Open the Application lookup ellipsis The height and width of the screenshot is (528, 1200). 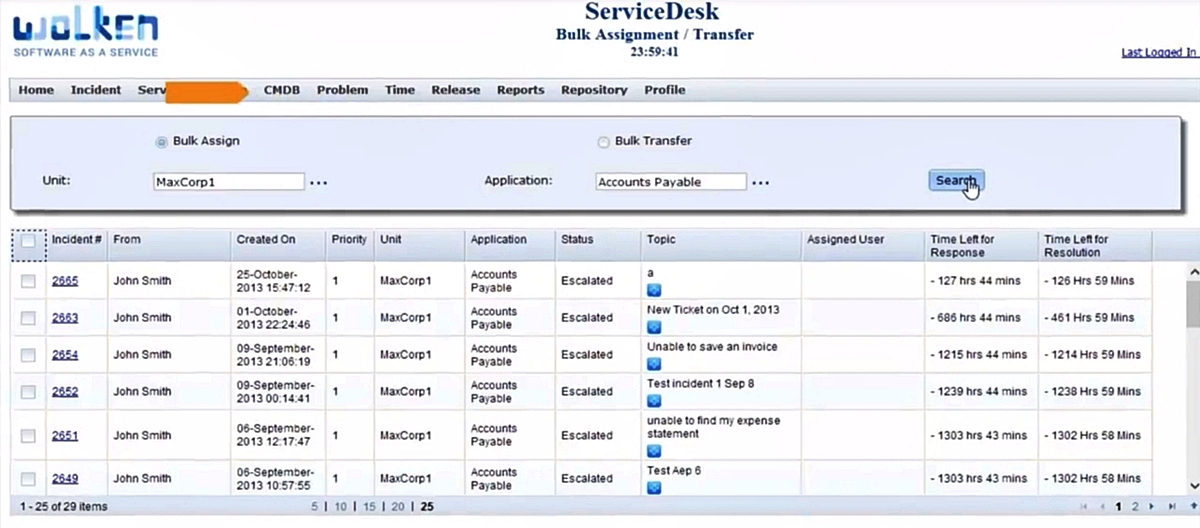click(761, 183)
